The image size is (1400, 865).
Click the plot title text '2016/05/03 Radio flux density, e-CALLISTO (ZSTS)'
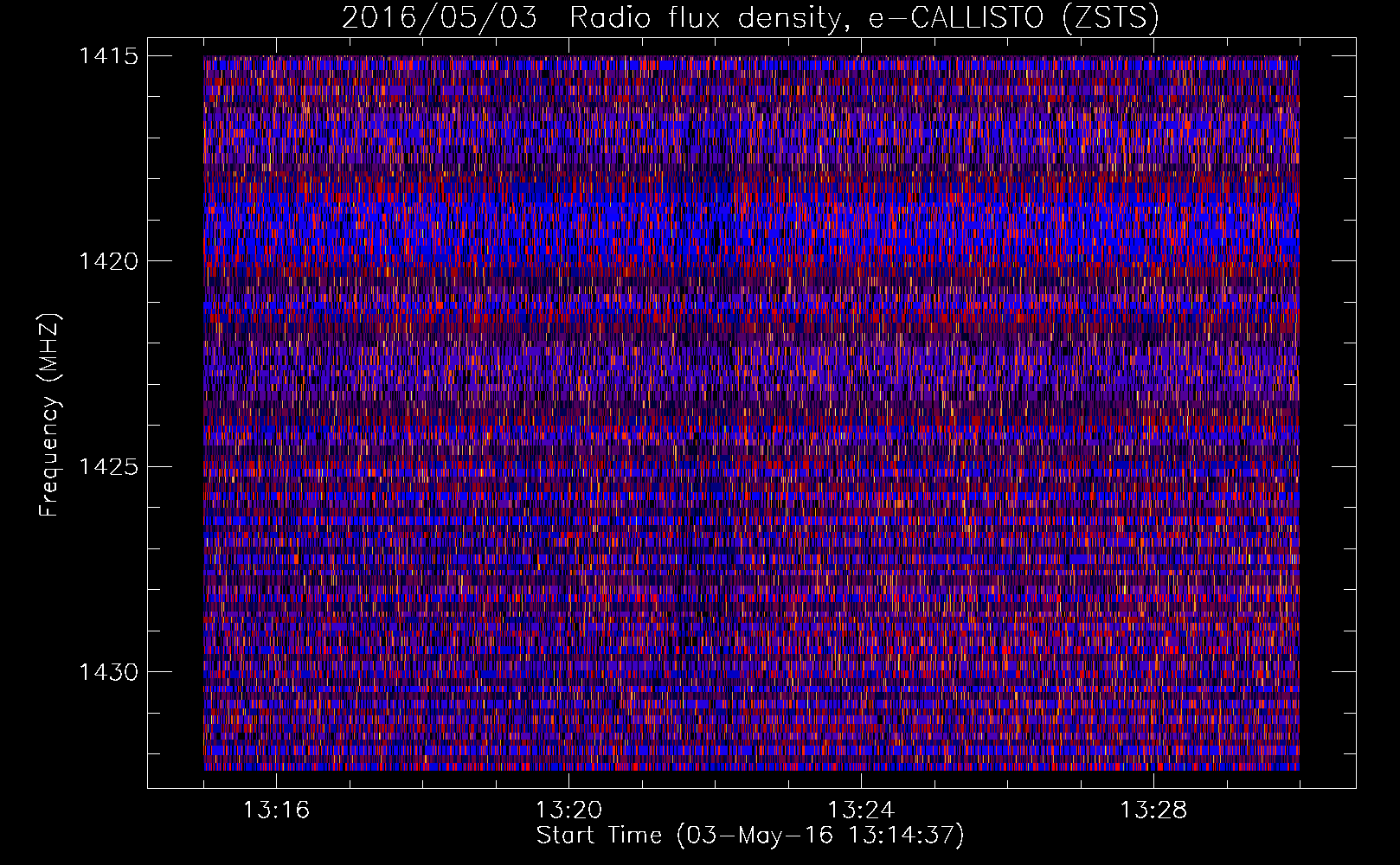[750, 17]
